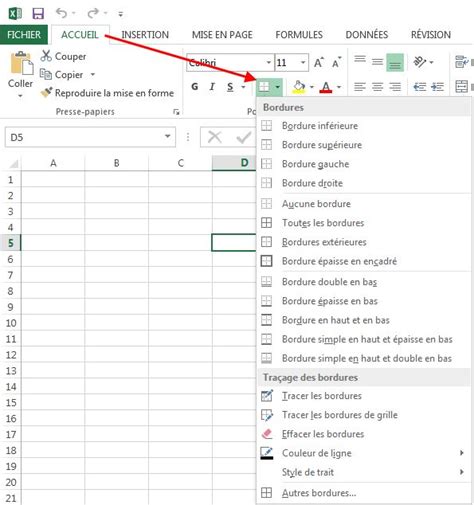474x505 pixels.
Task: Switch to the DONNÉES tab
Action: [x=367, y=35]
